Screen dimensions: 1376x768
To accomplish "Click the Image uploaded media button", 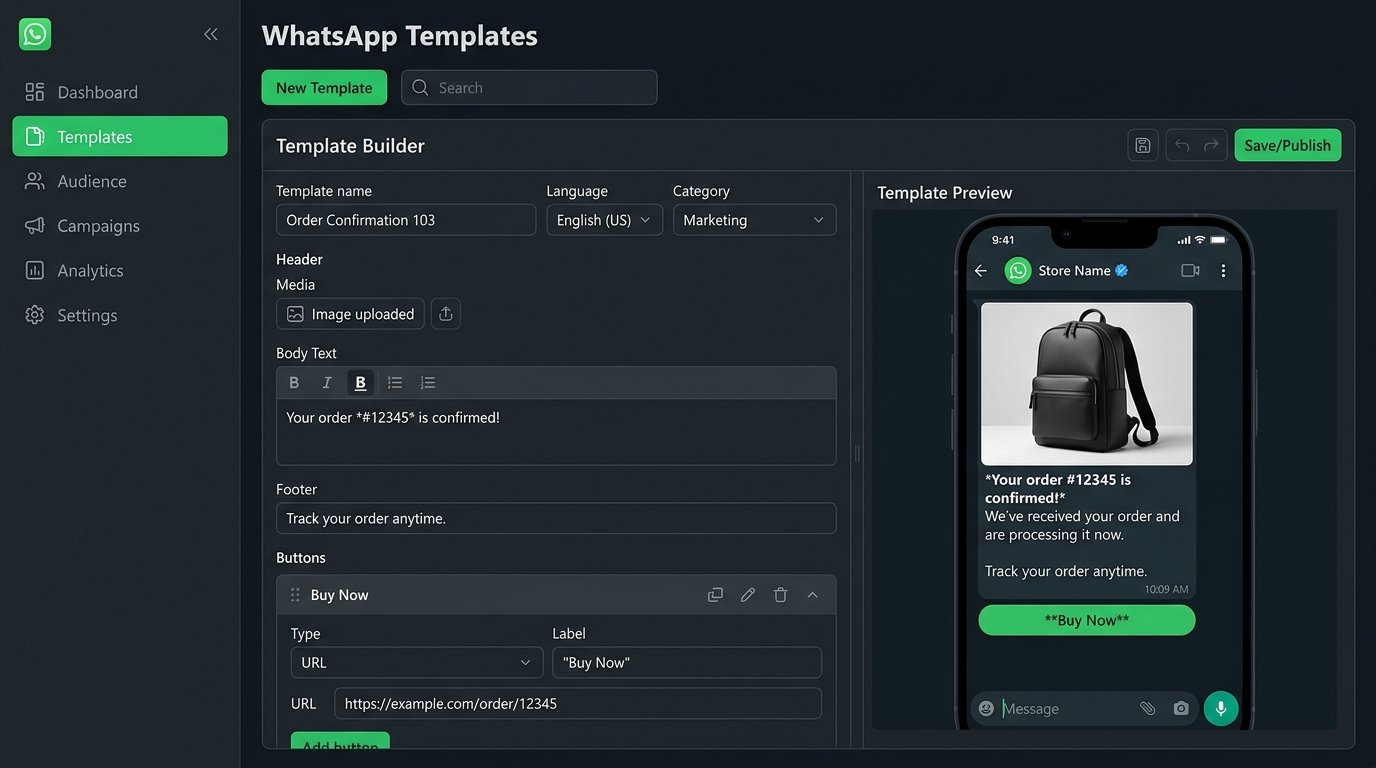I will pyautogui.click(x=350, y=314).
